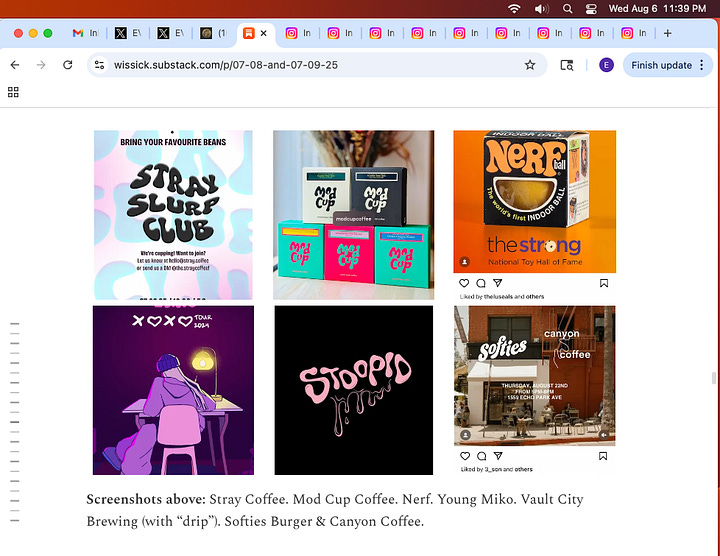Open the Nerf ball image

click(x=534, y=202)
